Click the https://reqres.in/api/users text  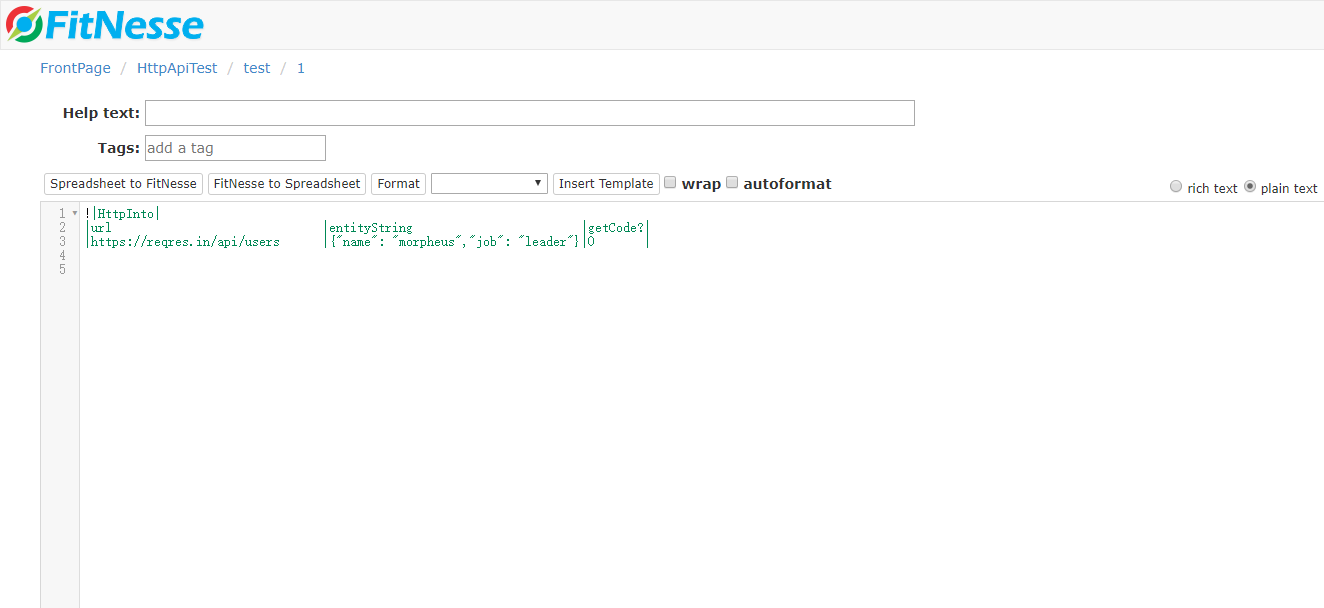click(185, 242)
